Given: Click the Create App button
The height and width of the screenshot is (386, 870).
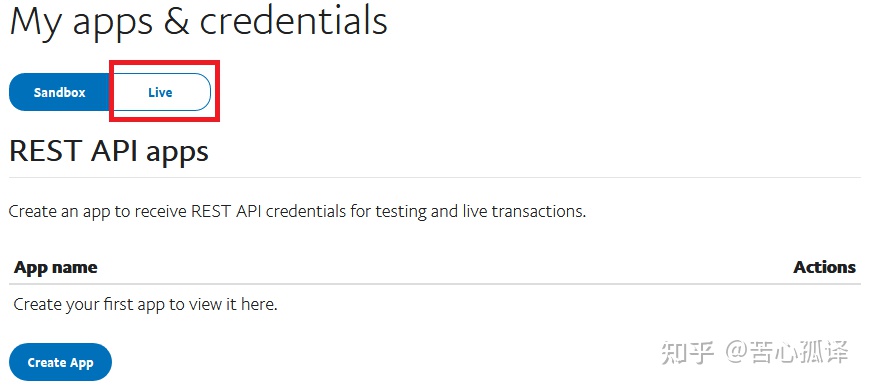Looking at the screenshot, I should [x=60, y=363].
